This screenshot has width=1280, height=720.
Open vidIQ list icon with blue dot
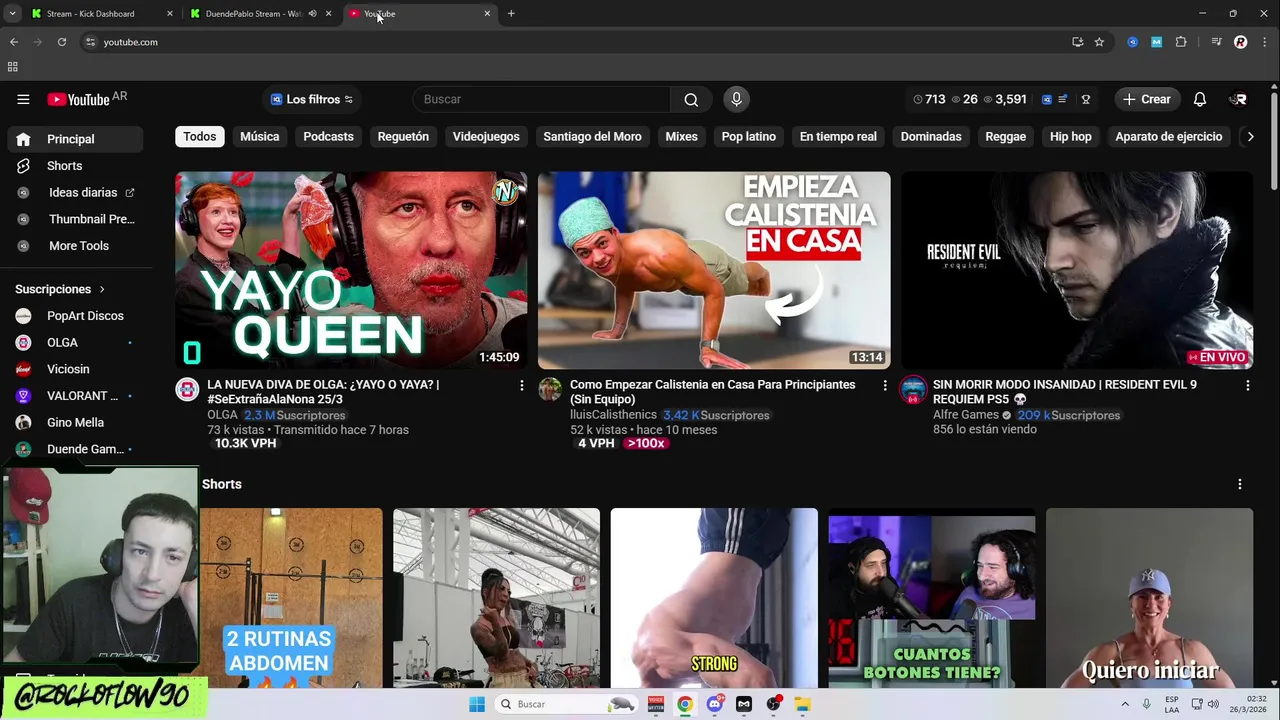1062,99
